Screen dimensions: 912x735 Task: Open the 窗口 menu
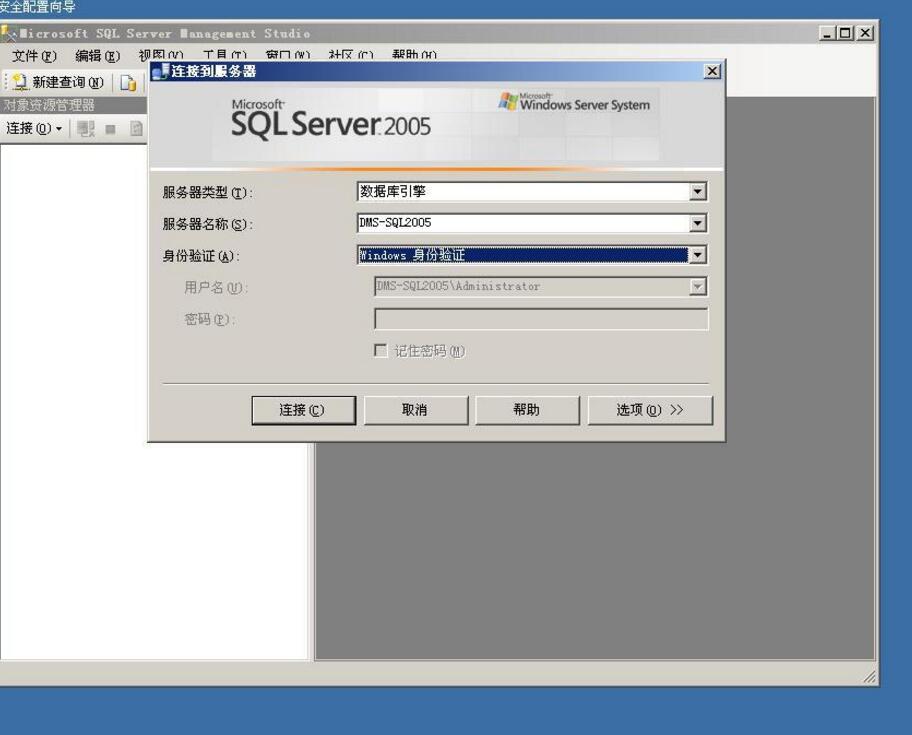point(287,56)
